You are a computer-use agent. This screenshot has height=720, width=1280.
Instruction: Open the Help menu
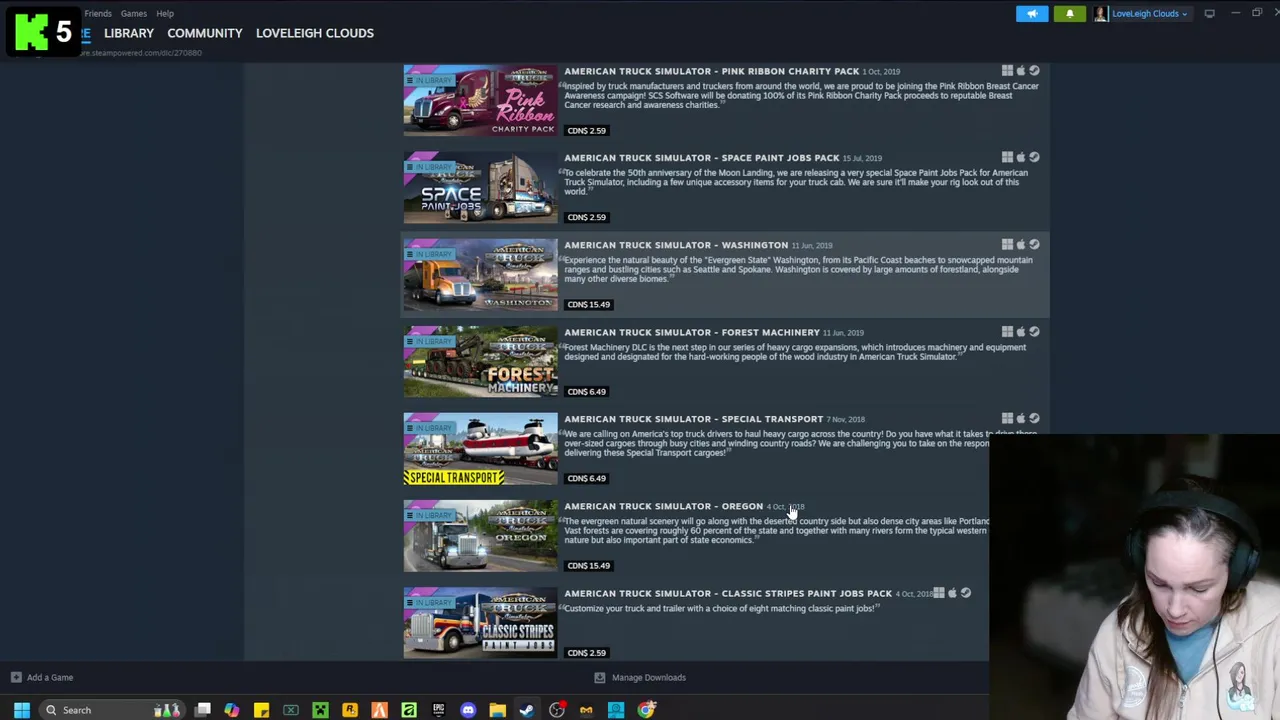point(165,14)
